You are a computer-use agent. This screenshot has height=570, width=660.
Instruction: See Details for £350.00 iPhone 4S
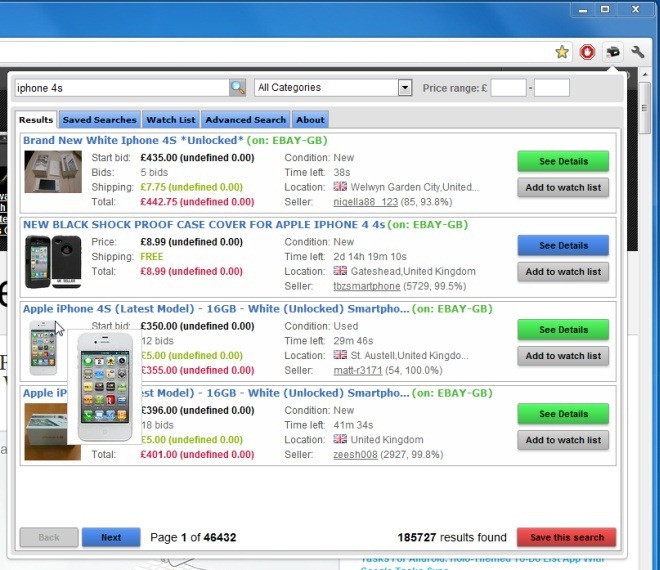(x=563, y=330)
